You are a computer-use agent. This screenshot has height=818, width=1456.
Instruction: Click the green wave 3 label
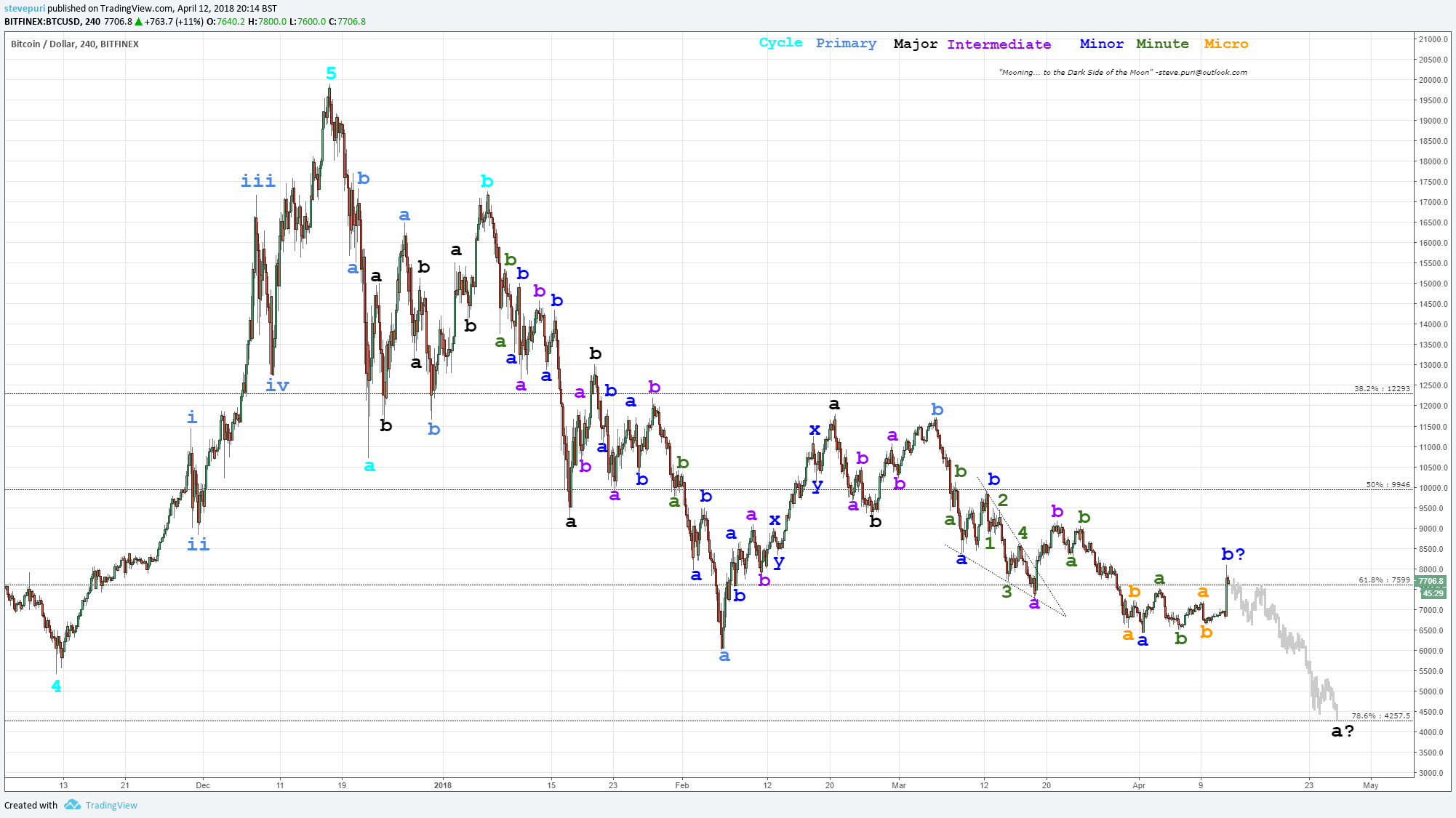[1007, 592]
